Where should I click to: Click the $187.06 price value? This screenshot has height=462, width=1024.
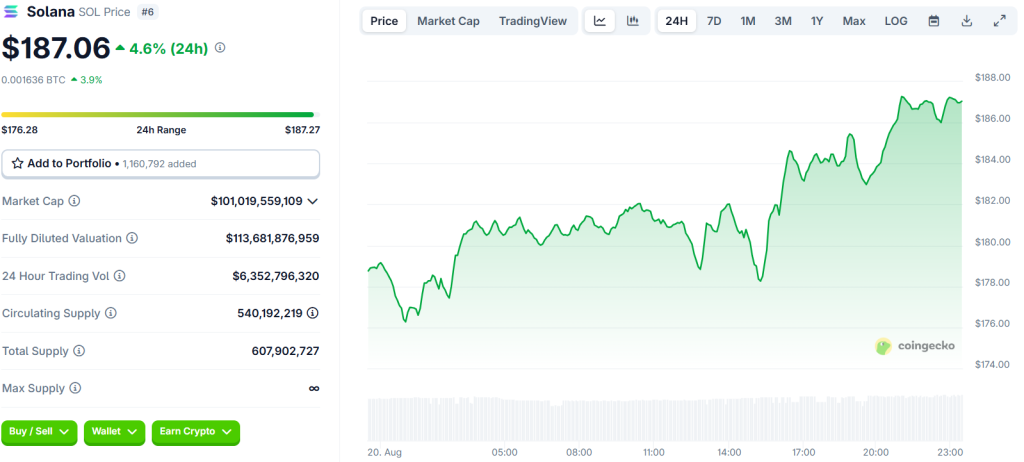click(56, 48)
